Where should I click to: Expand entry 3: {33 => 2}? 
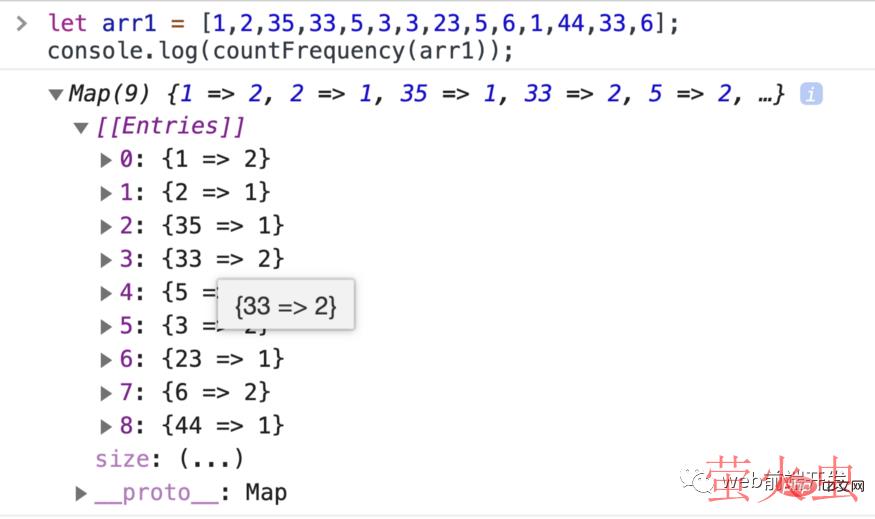point(105,260)
